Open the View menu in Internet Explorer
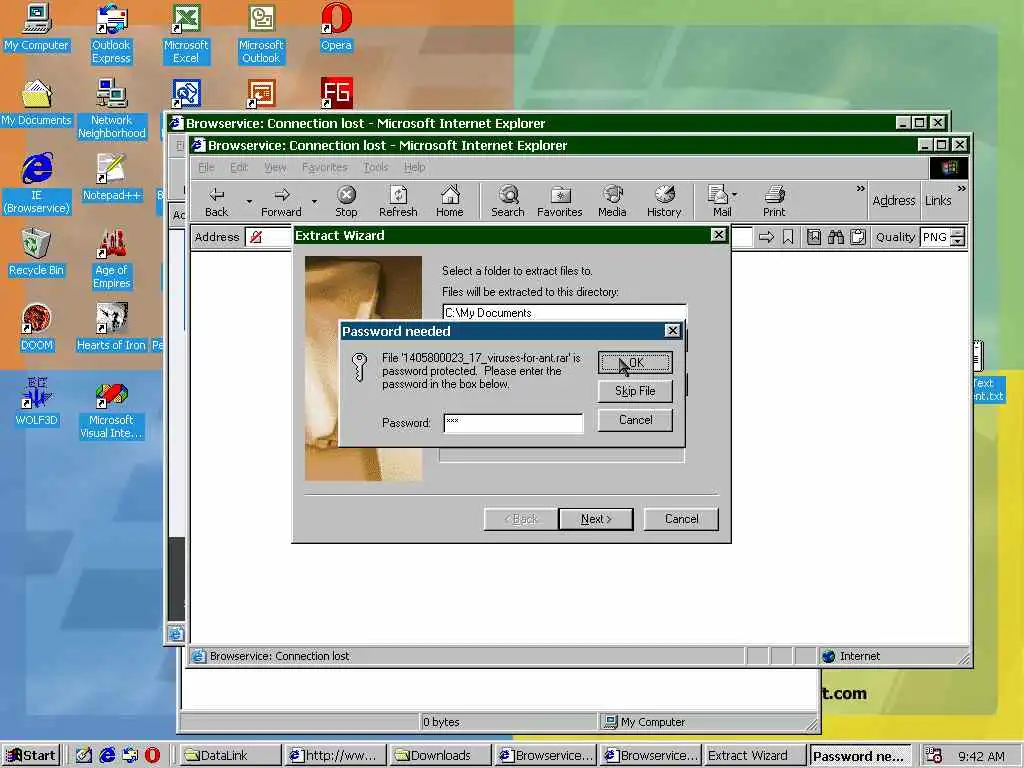Image resolution: width=1024 pixels, height=768 pixels. (x=275, y=167)
